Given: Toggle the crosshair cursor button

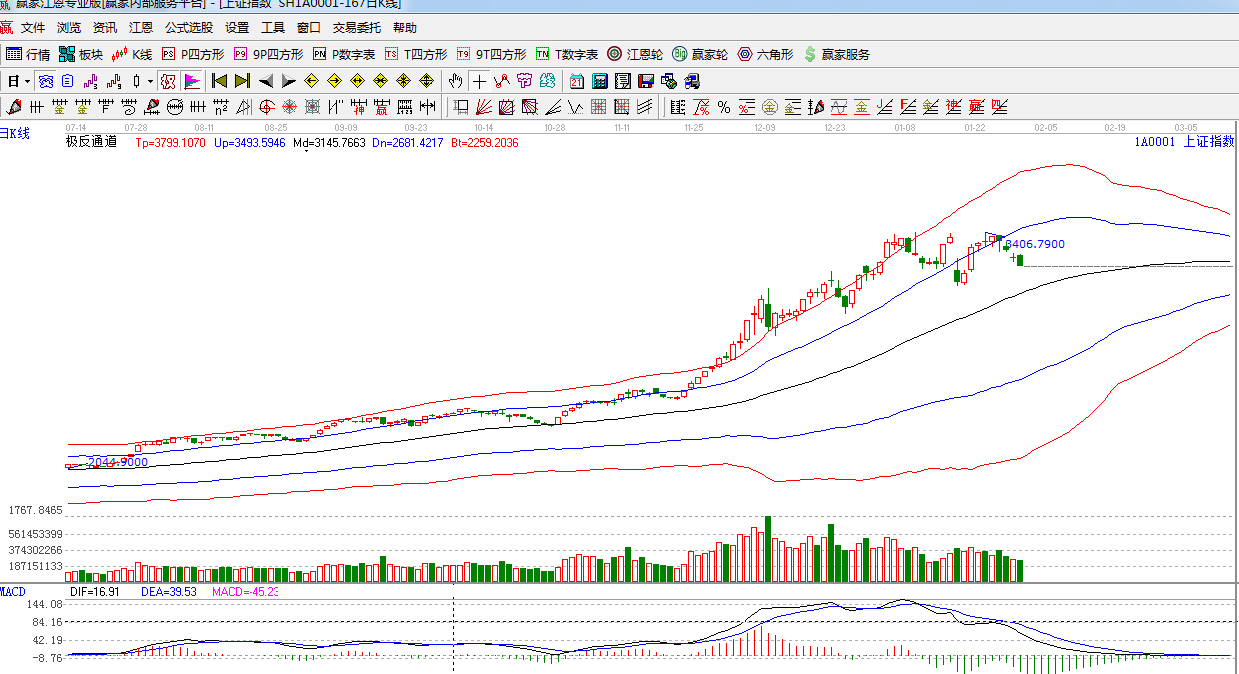Looking at the screenshot, I should [x=479, y=81].
